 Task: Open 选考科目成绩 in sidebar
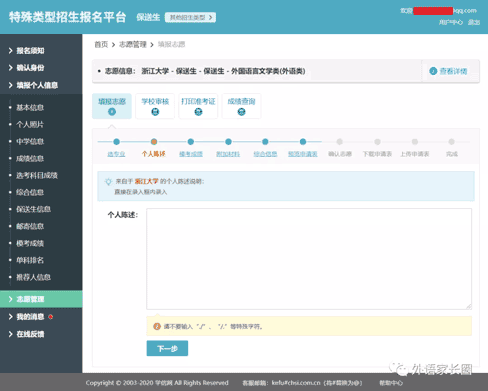tap(37, 175)
